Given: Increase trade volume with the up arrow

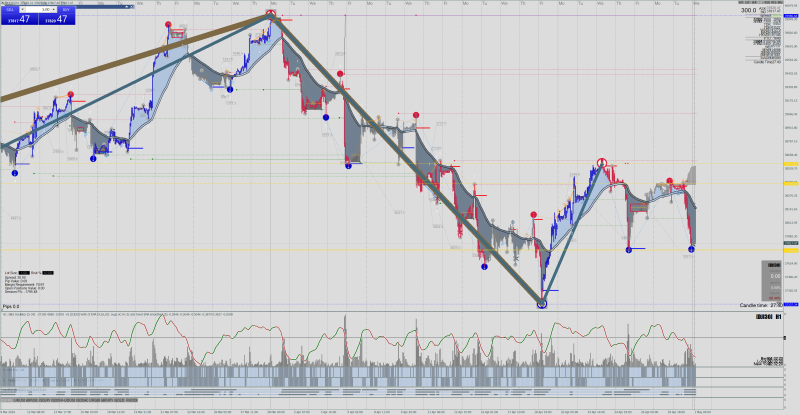Looking at the screenshot, I should pyautogui.click(x=54, y=9).
